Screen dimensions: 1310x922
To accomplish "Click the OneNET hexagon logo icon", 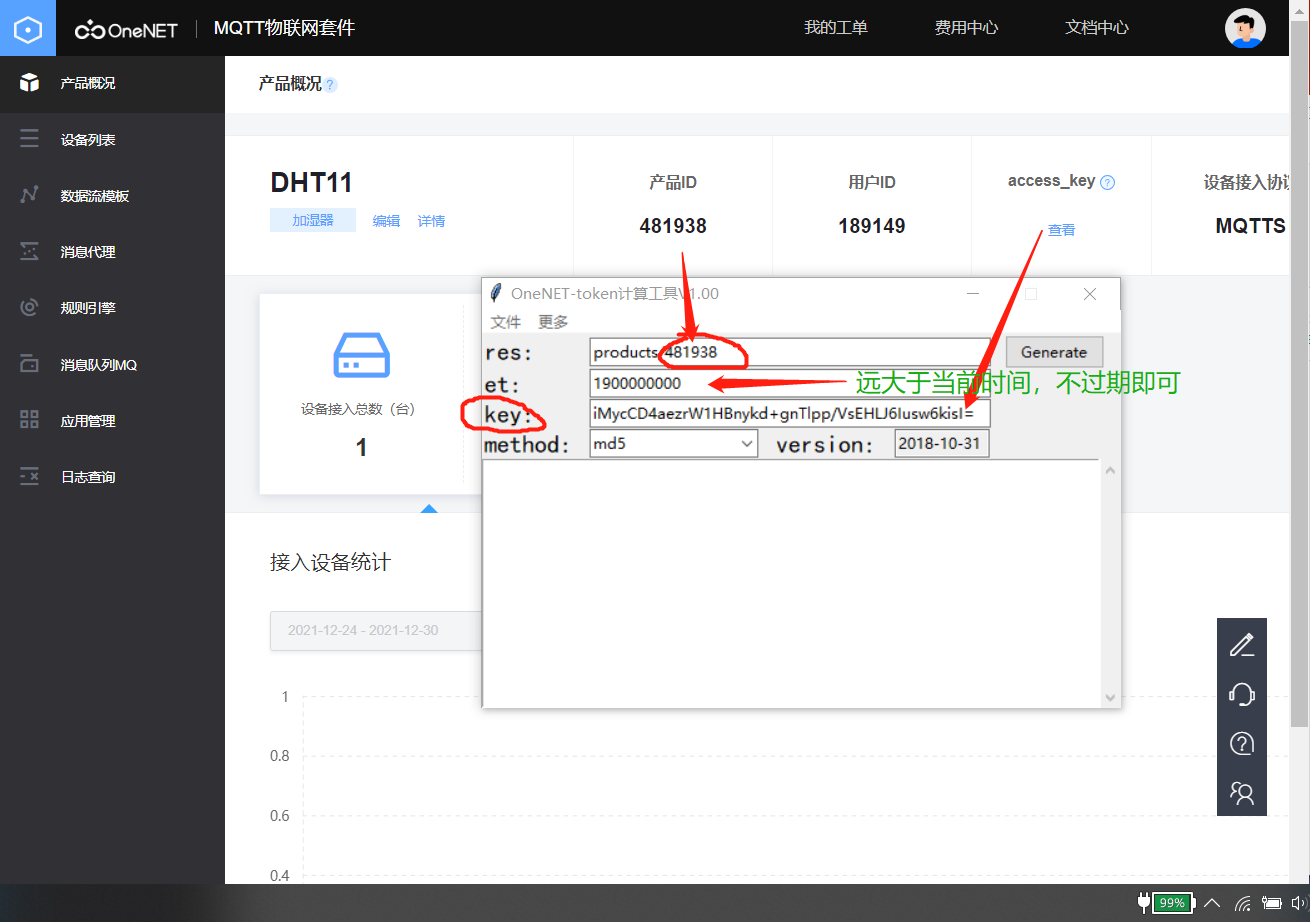I will pos(27,28).
